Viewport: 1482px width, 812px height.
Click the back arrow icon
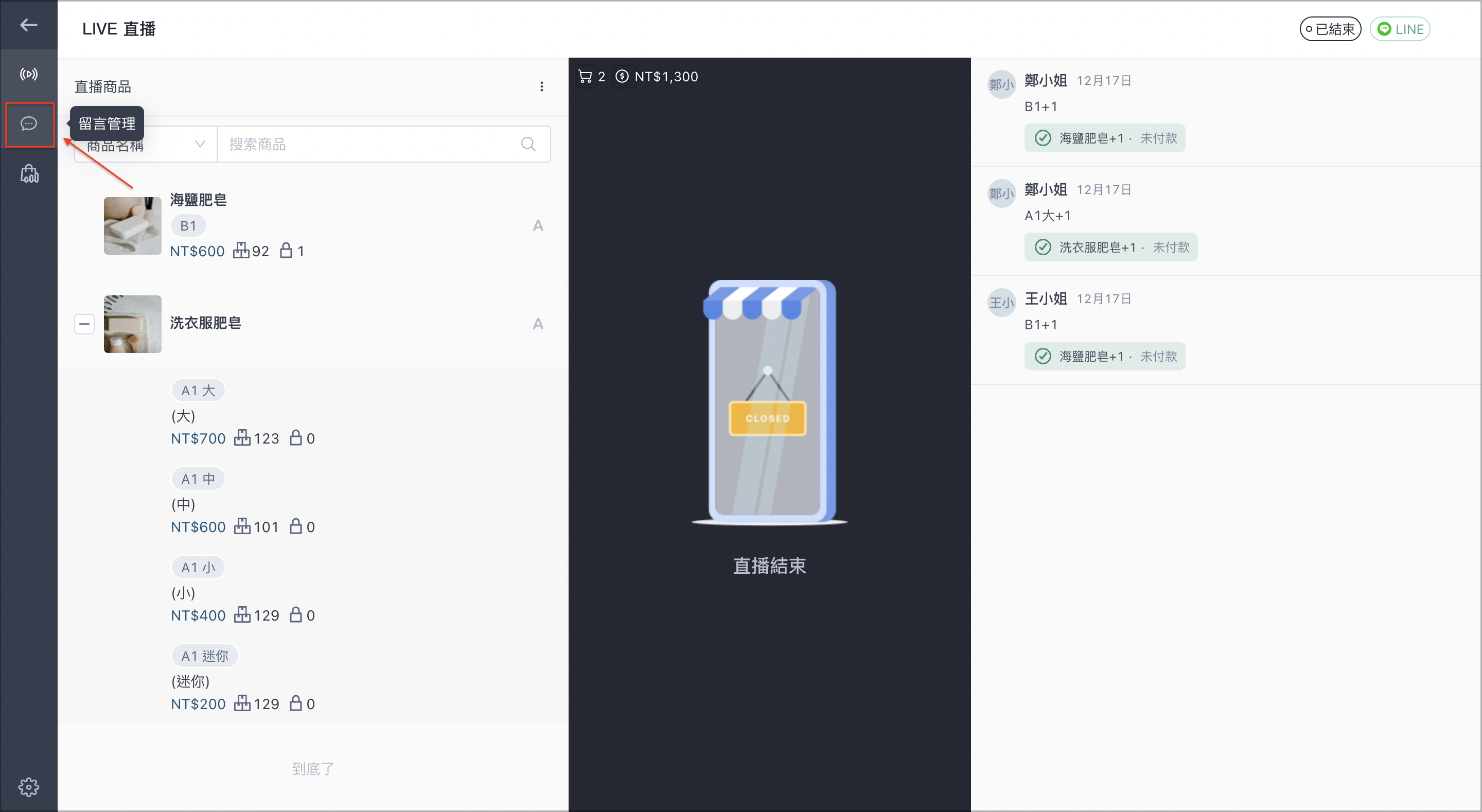(x=28, y=25)
